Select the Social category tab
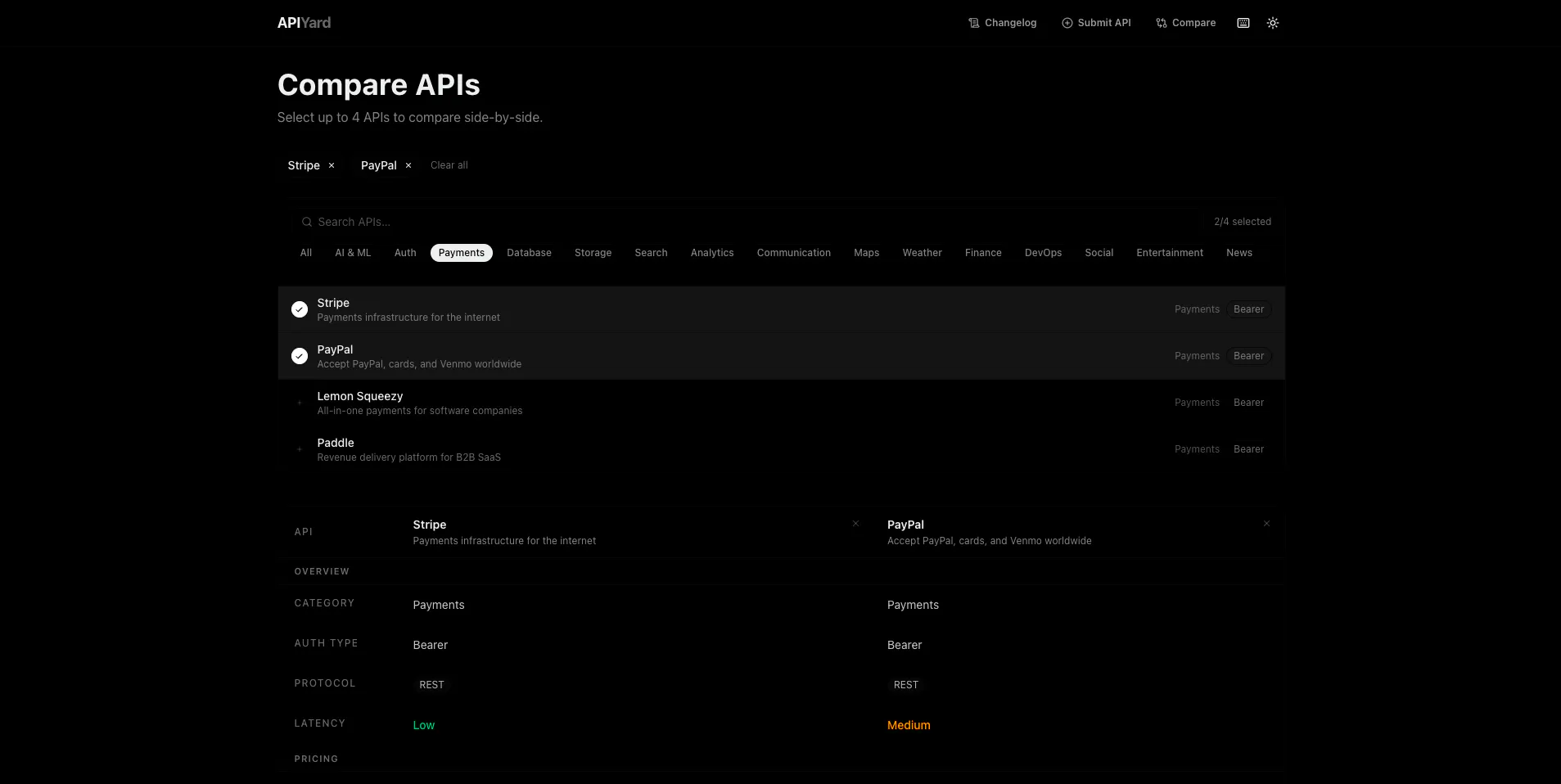This screenshot has height=784, width=1561. (1099, 253)
